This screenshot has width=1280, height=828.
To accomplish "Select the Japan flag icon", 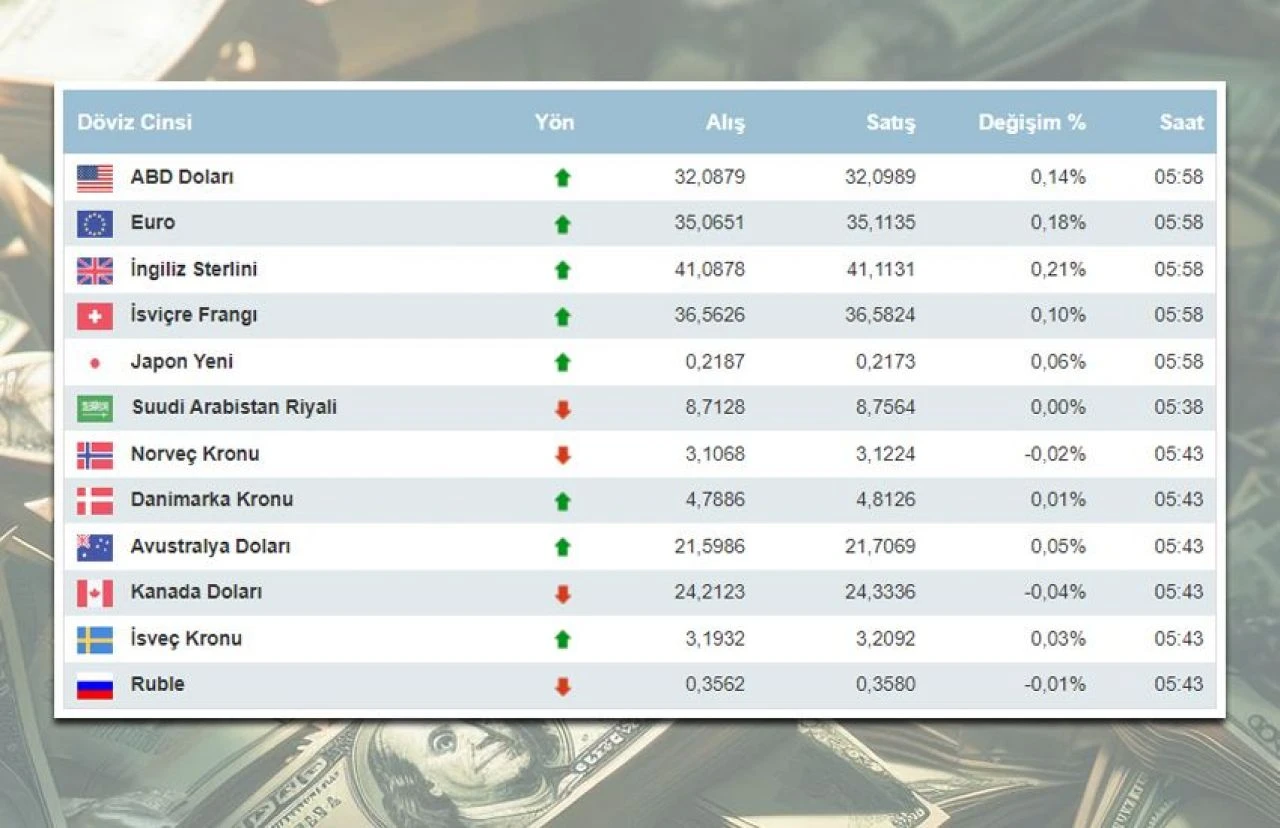I will point(94,361).
